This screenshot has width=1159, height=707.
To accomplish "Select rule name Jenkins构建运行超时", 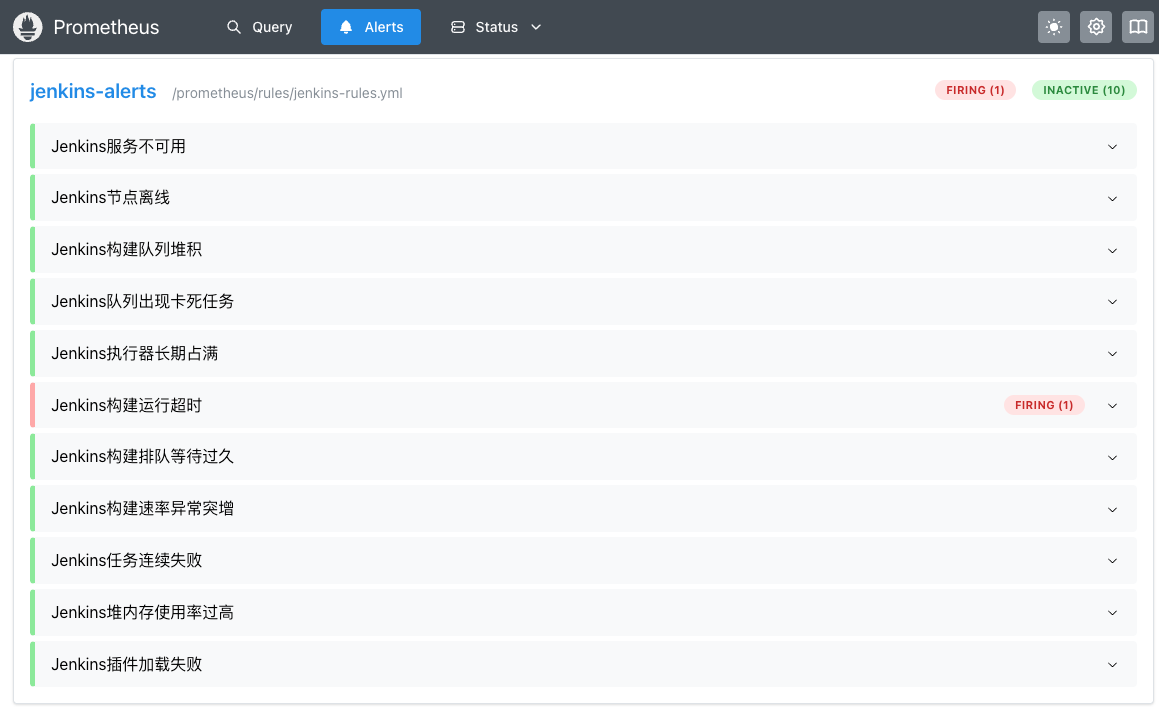I will pyautogui.click(x=126, y=405).
